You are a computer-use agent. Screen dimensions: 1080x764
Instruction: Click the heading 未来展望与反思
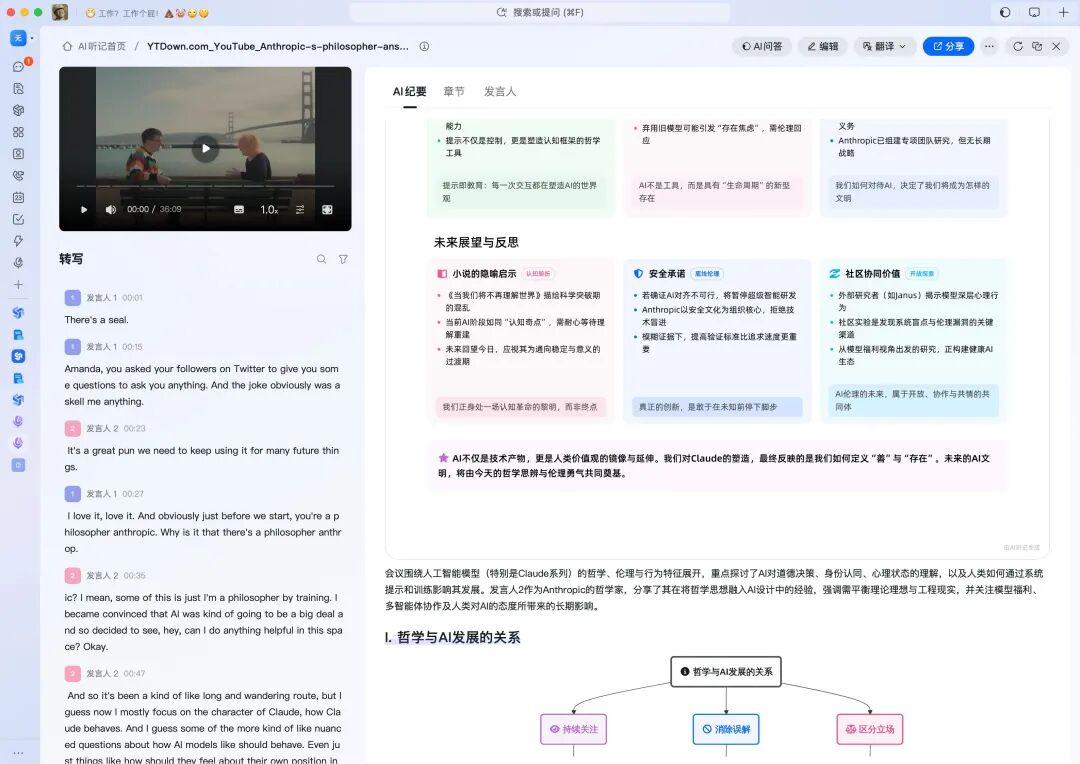tap(476, 242)
